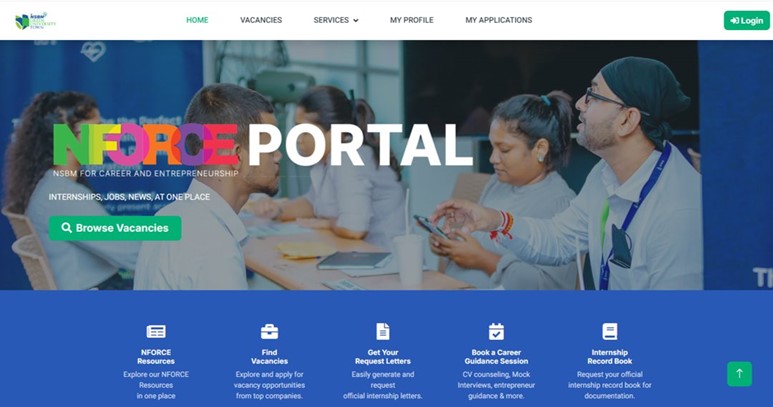Click the magnifier icon in Browse Vacancies
Image resolution: width=773 pixels, height=407 pixels.
coord(66,228)
